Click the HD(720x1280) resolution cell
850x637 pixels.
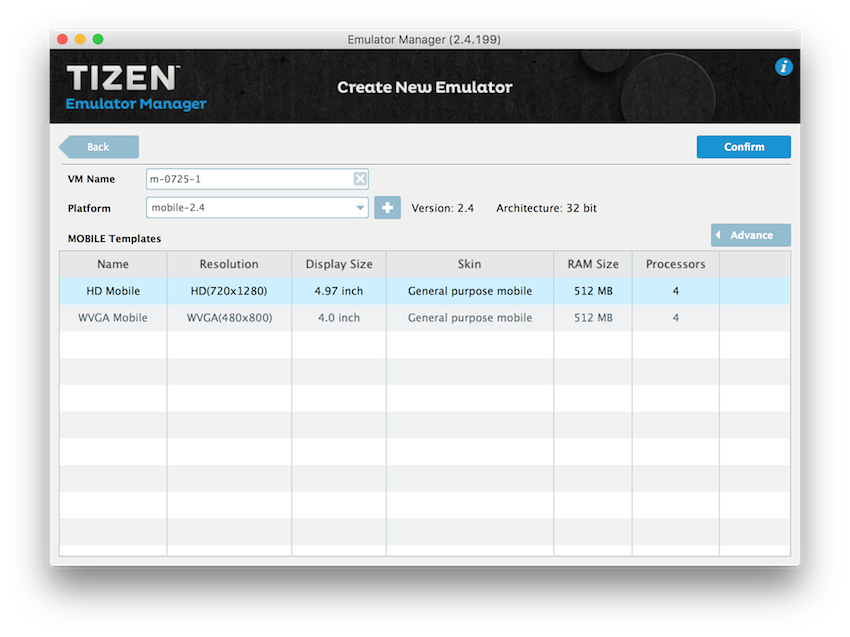229,291
